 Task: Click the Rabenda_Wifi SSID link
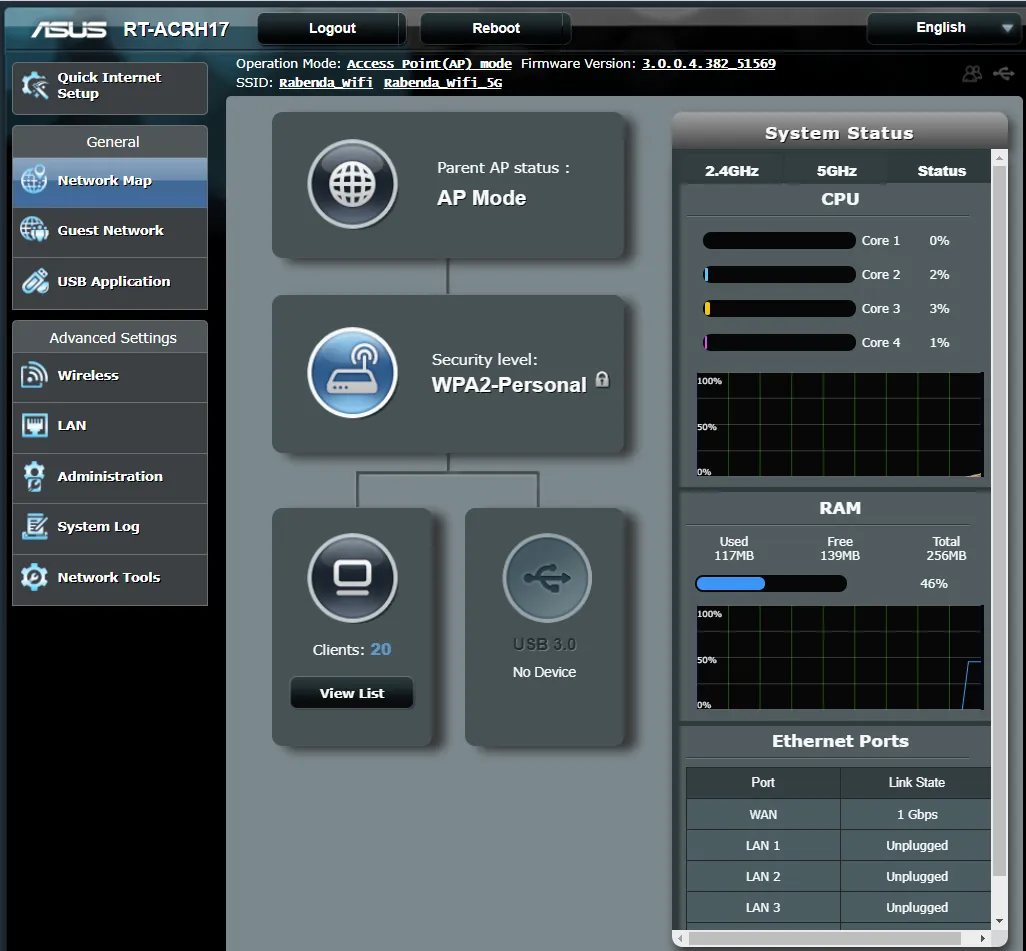coord(326,82)
